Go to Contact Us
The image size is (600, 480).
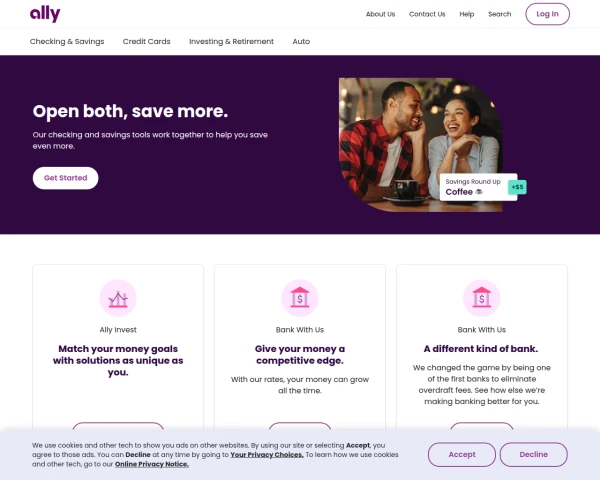[427, 14]
